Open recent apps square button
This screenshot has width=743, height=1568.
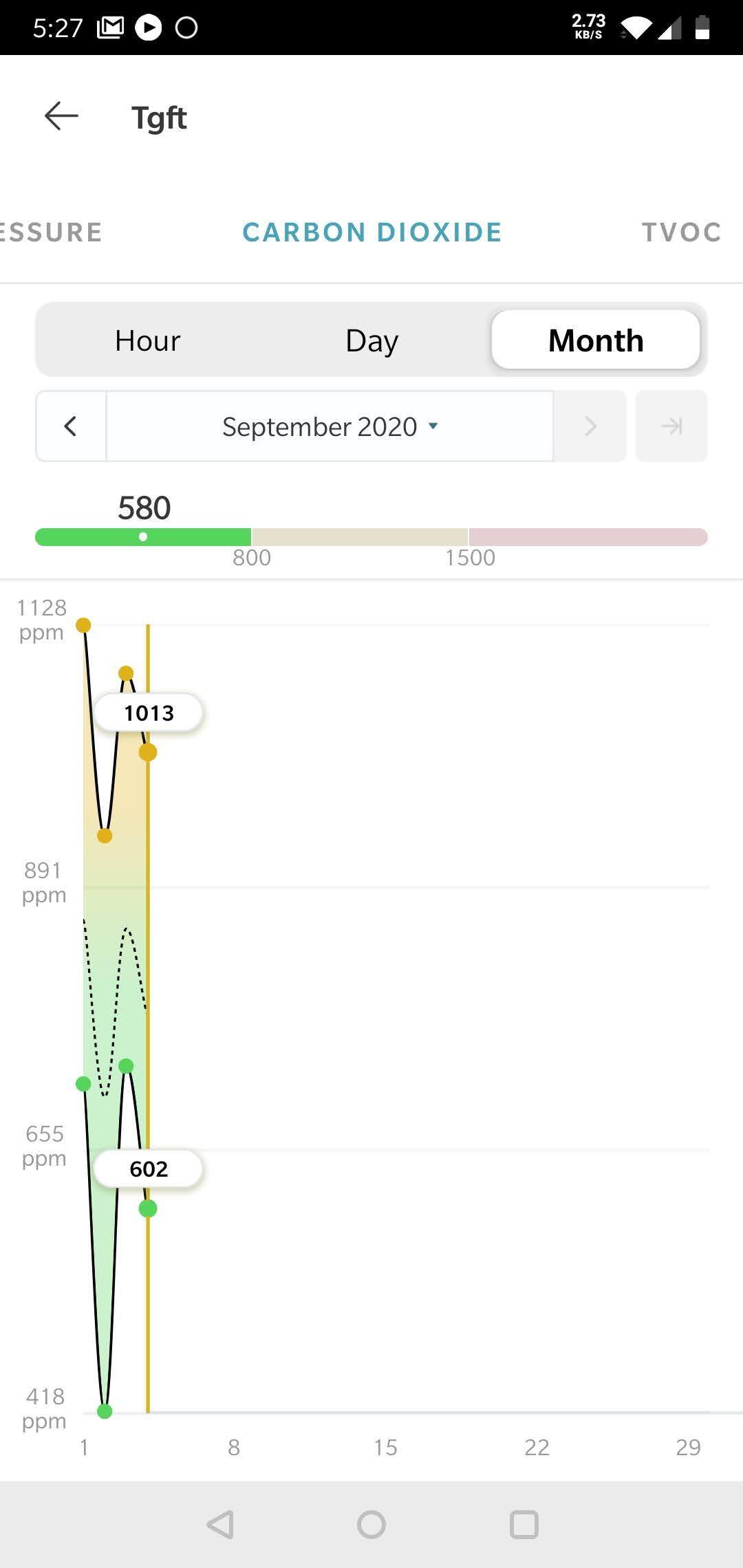tap(524, 1524)
